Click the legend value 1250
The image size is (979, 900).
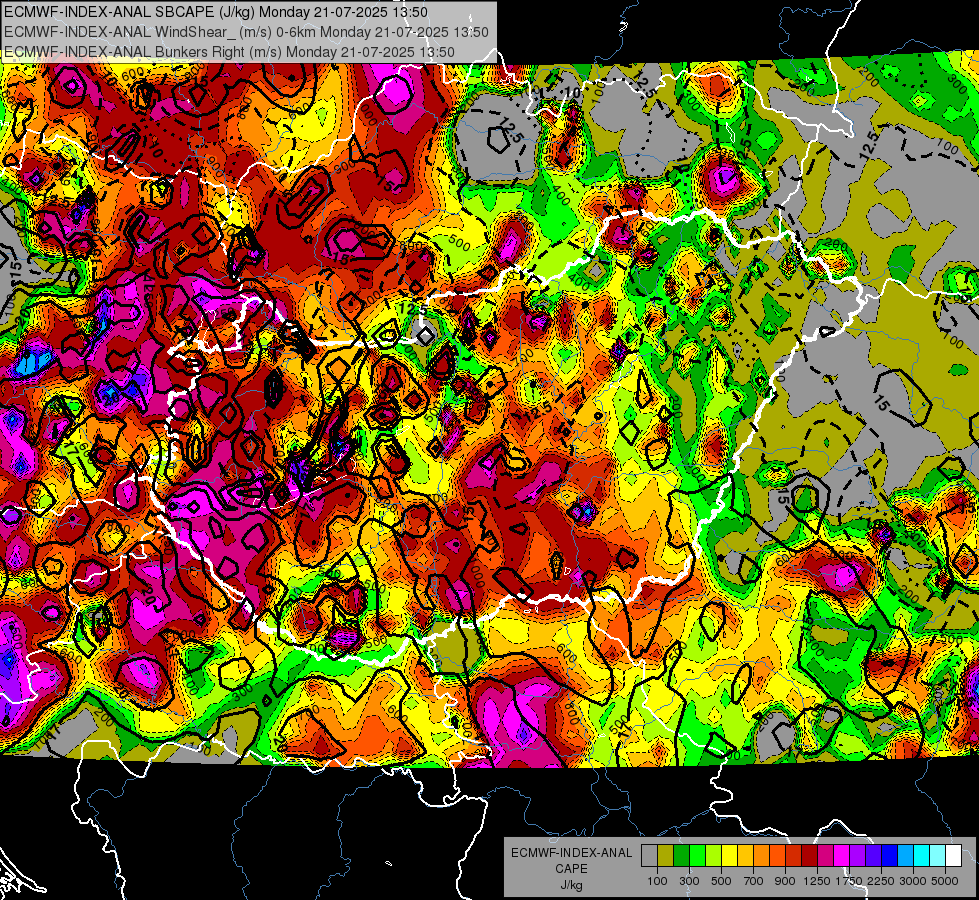[x=817, y=881]
